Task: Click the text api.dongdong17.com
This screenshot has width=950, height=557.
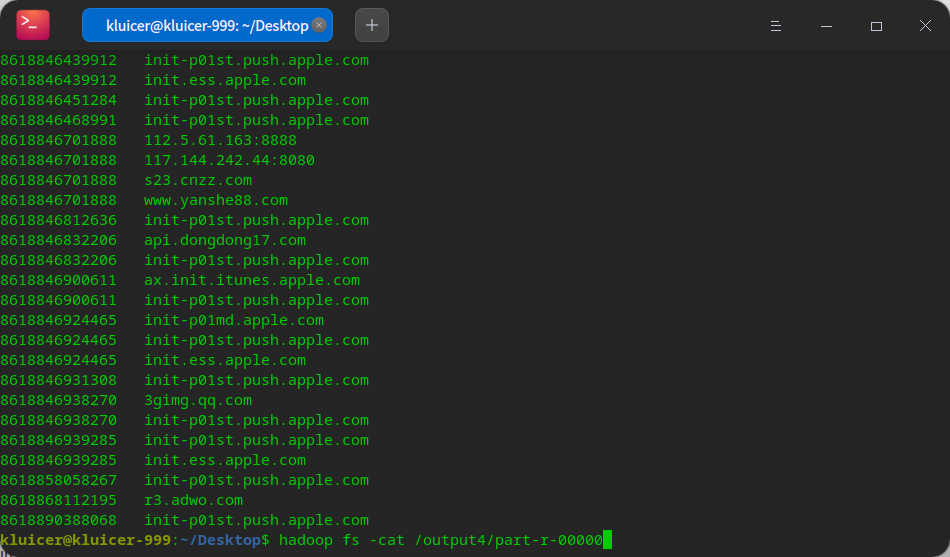Action: click(x=225, y=240)
